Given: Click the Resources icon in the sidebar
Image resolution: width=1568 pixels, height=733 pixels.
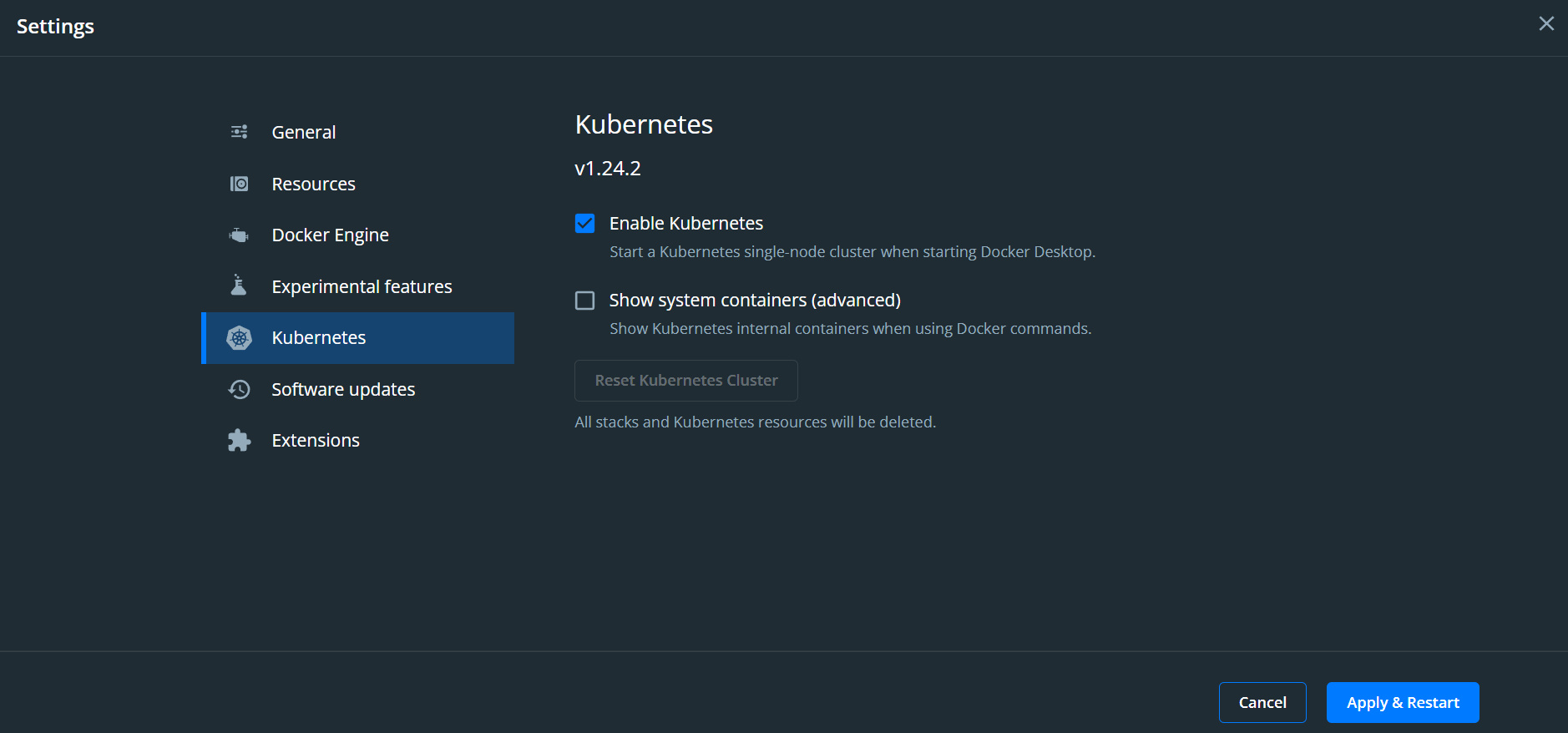Looking at the screenshot, I should coord(239,183).
